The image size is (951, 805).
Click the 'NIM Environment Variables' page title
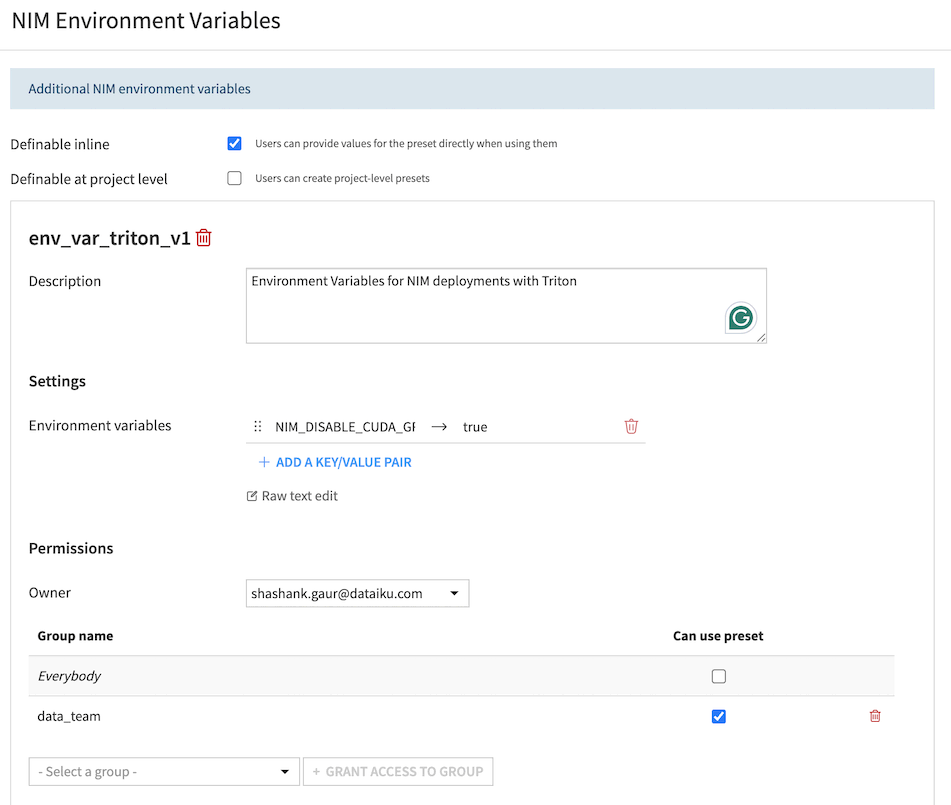coord(145,20)
